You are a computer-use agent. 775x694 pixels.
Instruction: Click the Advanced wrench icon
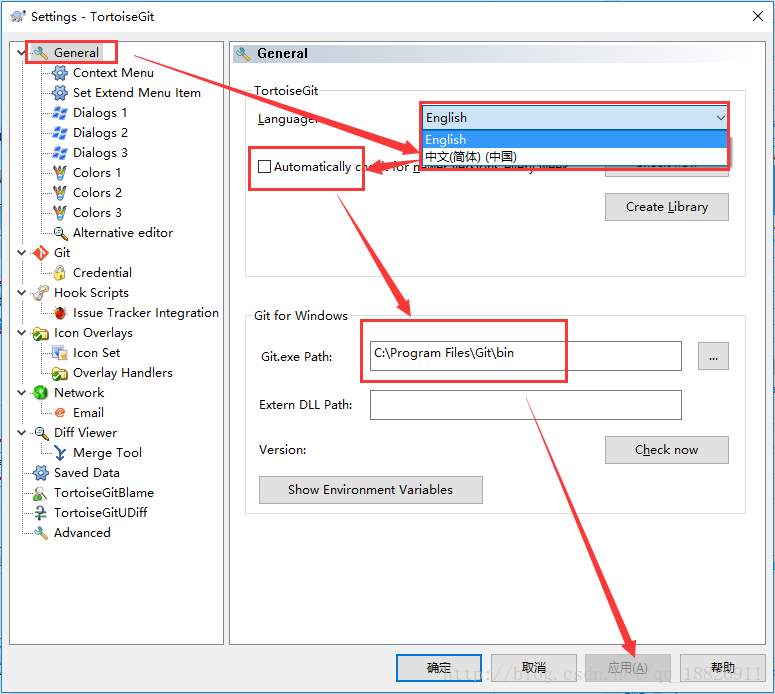(41, 532)
